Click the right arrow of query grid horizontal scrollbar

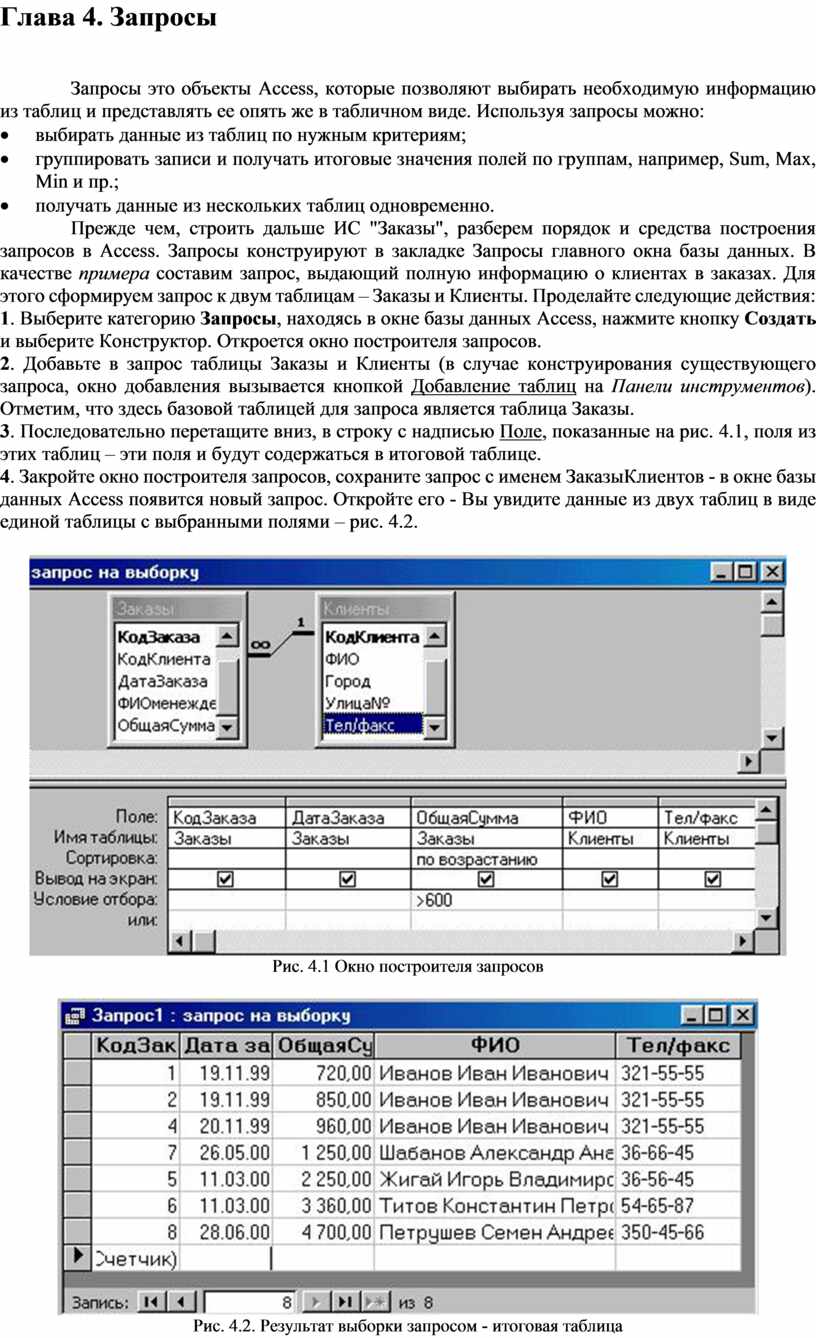(743, 941)
